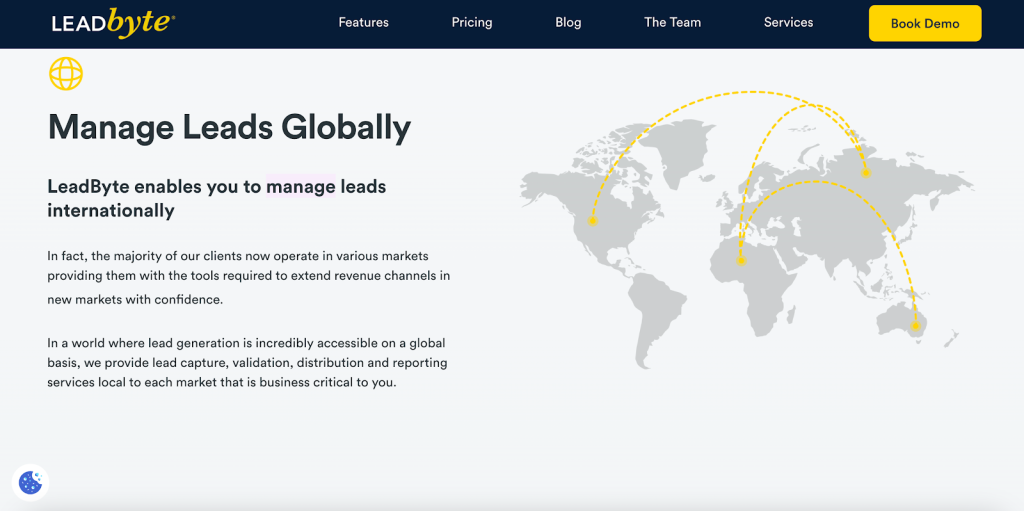Open the Services menu item

point(788,23)
